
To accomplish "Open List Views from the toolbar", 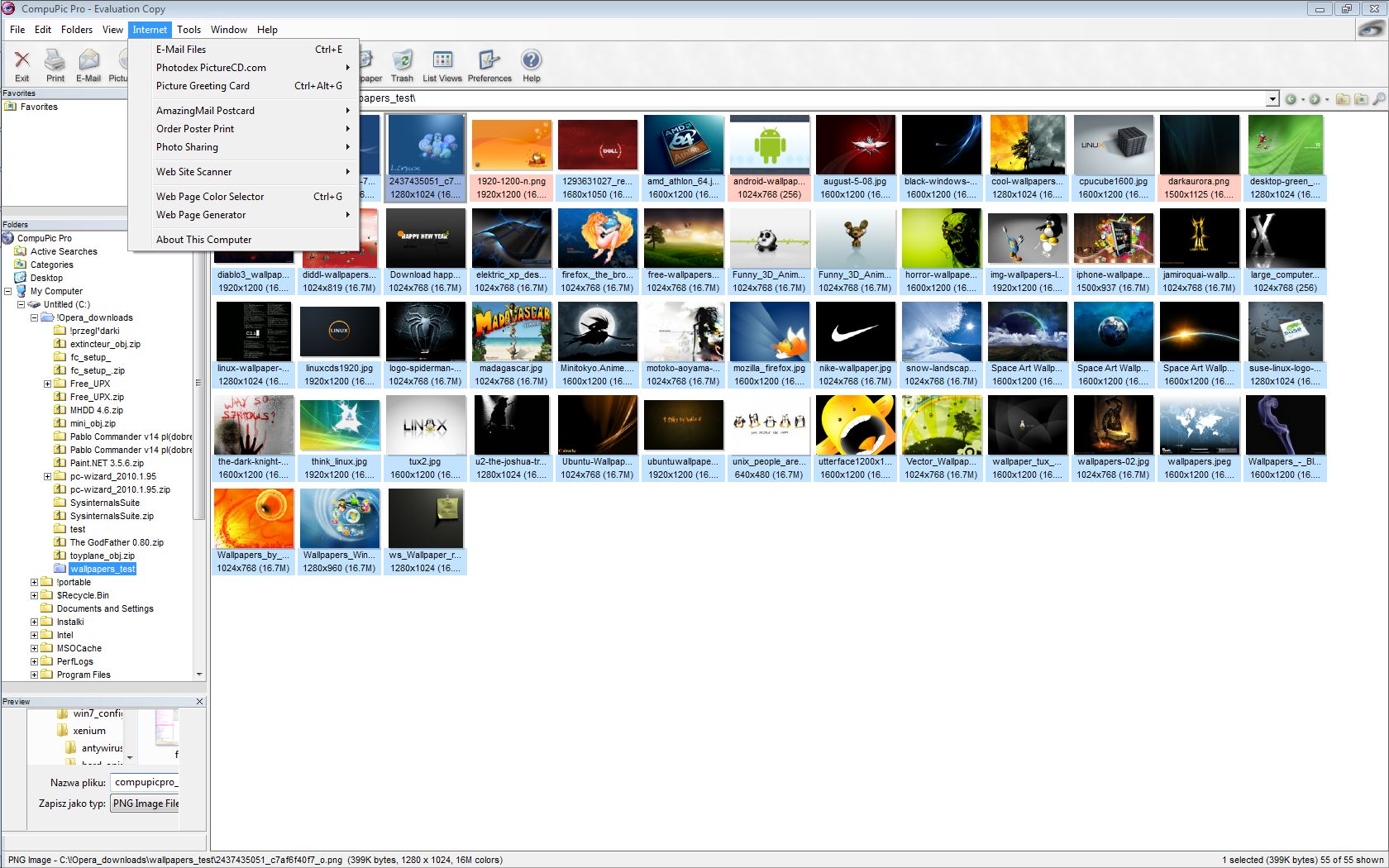I will pos(442,65).
